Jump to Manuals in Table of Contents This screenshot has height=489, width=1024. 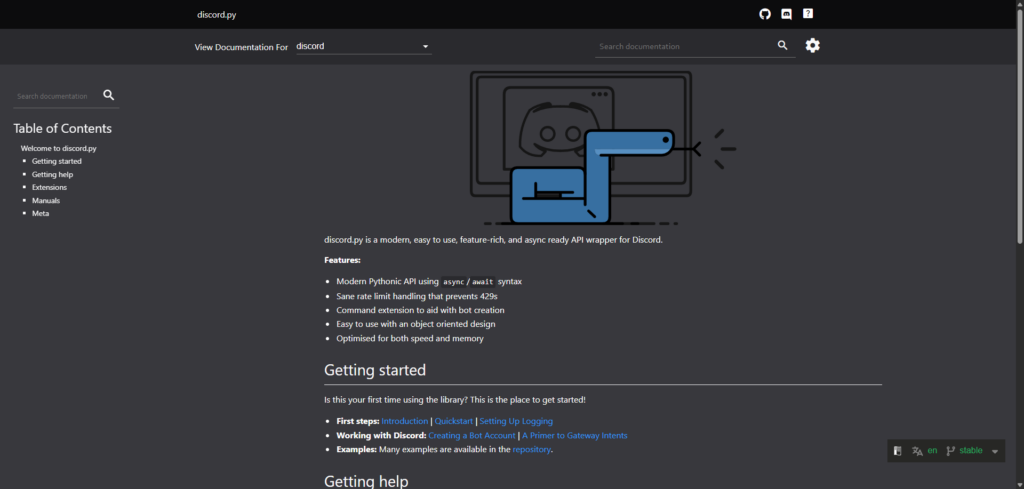click(x=46, y=200)
